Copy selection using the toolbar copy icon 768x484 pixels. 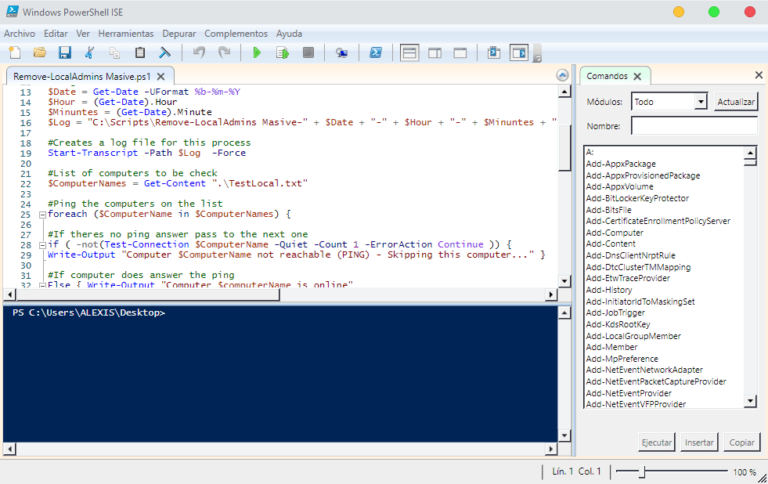(115, 52)
